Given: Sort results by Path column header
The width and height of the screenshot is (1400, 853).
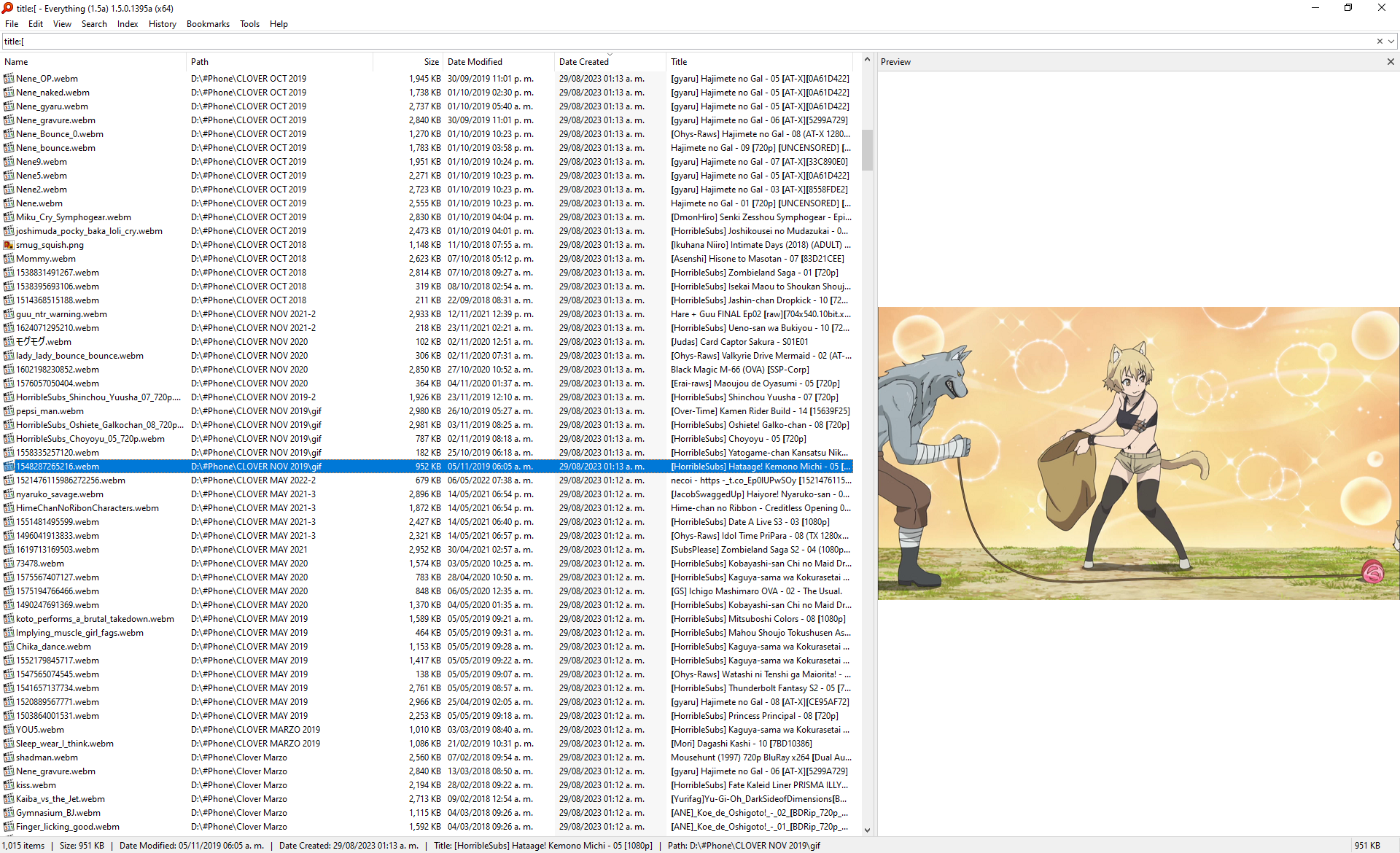Looking at the screenshot, I should click(x=279, y=62).
